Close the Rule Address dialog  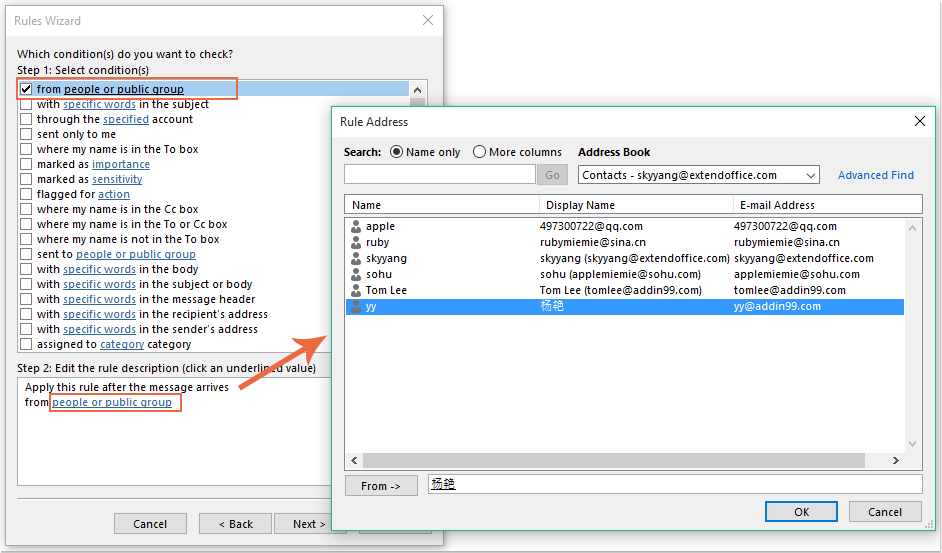[x=919, y=121]
